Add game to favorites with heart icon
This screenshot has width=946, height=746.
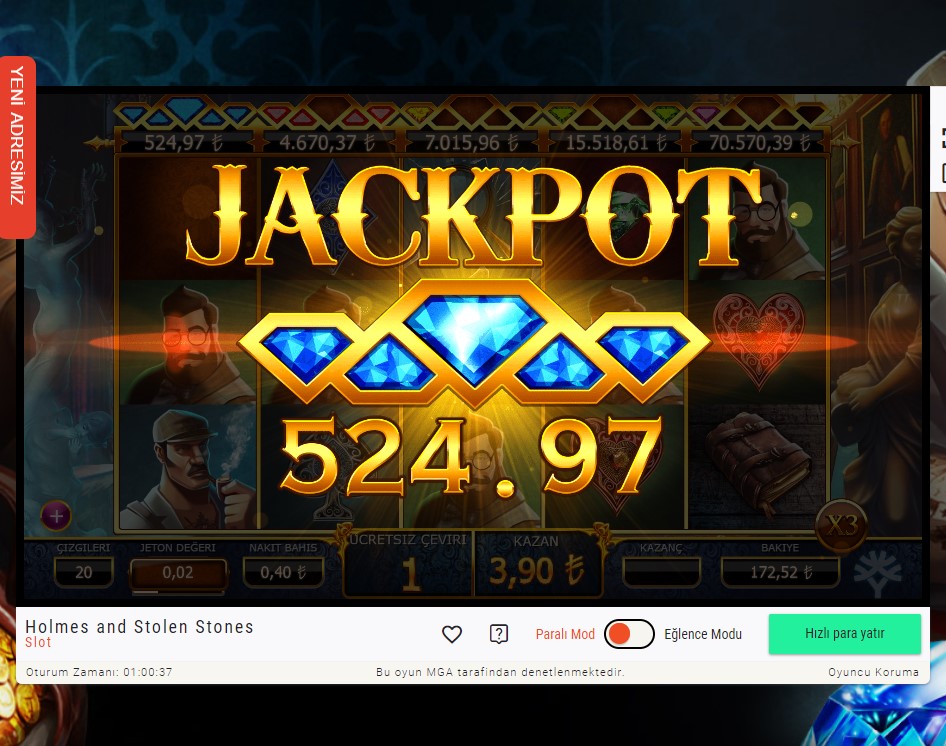click(452, 634)
